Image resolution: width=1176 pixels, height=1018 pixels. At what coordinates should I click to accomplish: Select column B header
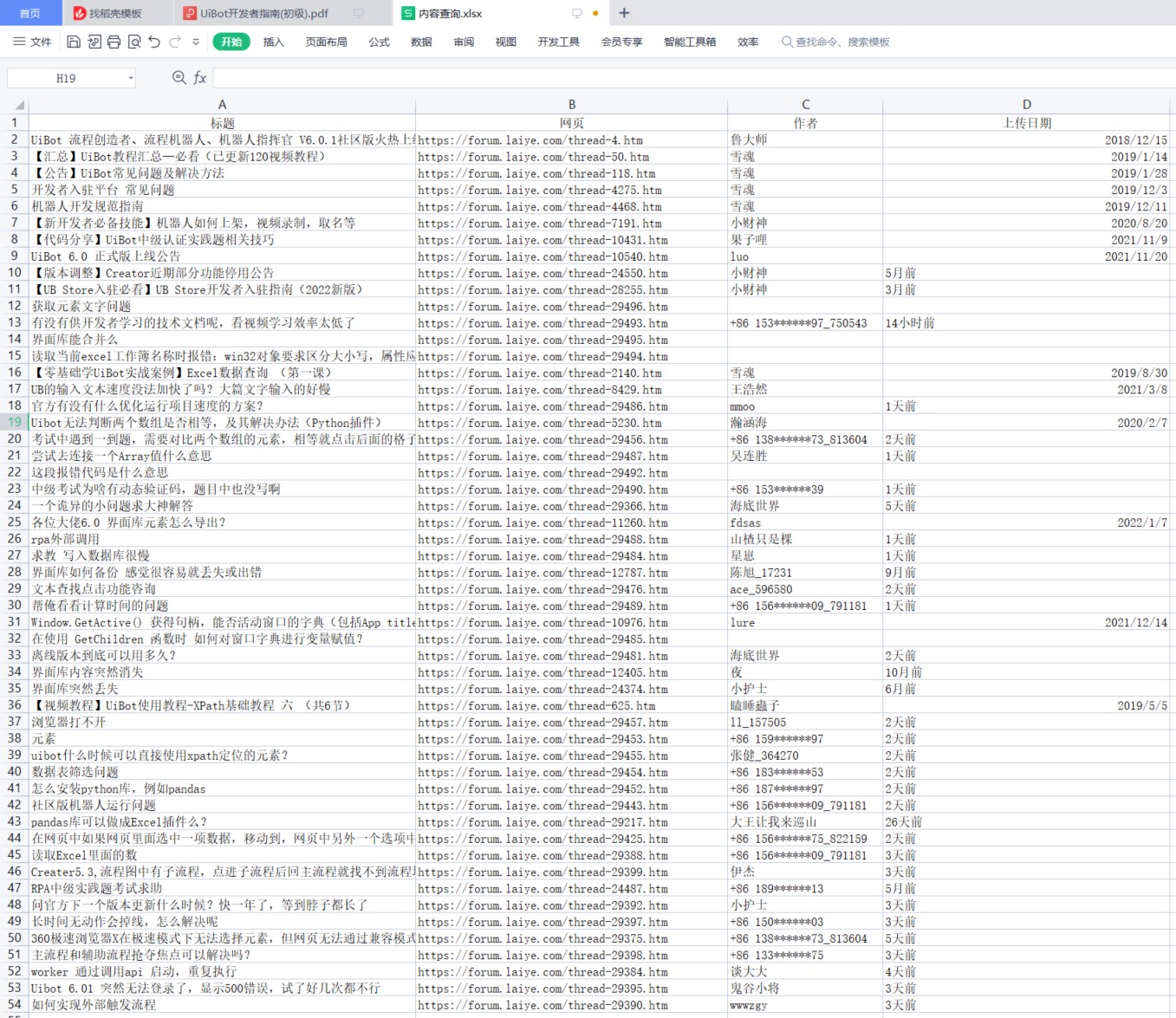pyautogui.click(x=572, y=105)
